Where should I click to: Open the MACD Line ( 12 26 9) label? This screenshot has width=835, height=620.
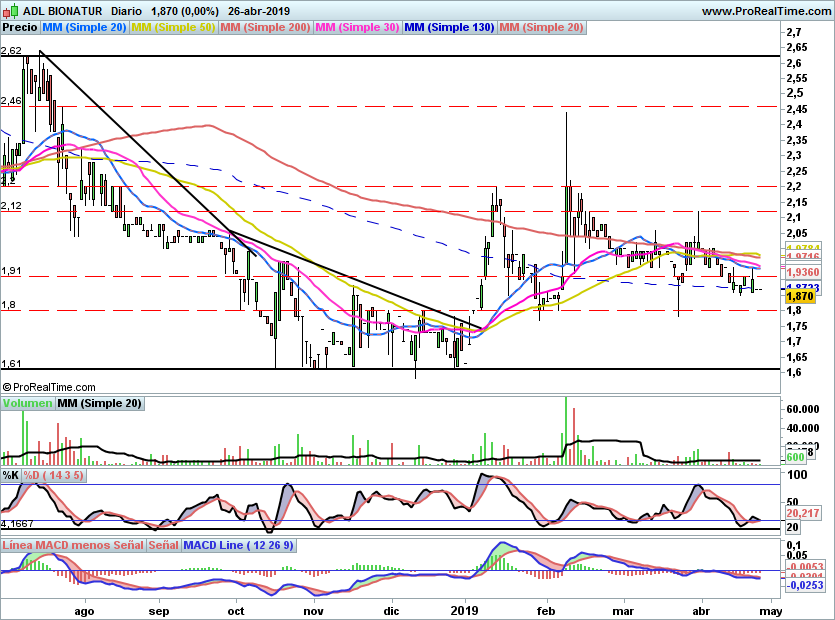(x=238, y=545)
